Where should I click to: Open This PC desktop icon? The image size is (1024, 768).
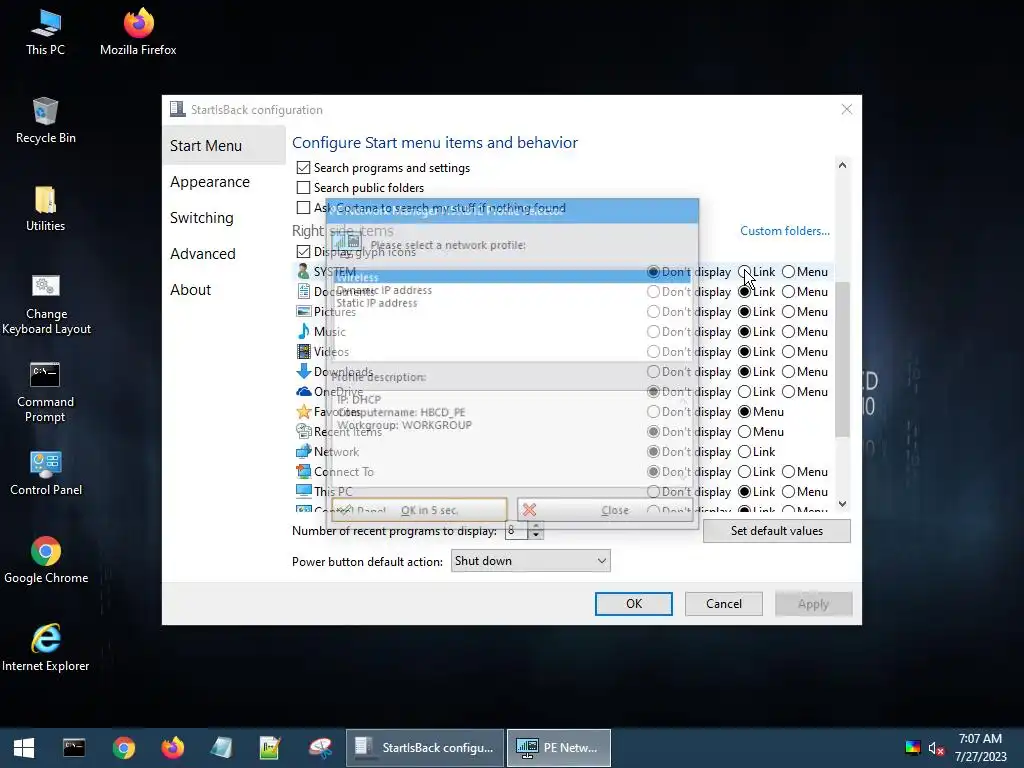[x=46, y=32]
